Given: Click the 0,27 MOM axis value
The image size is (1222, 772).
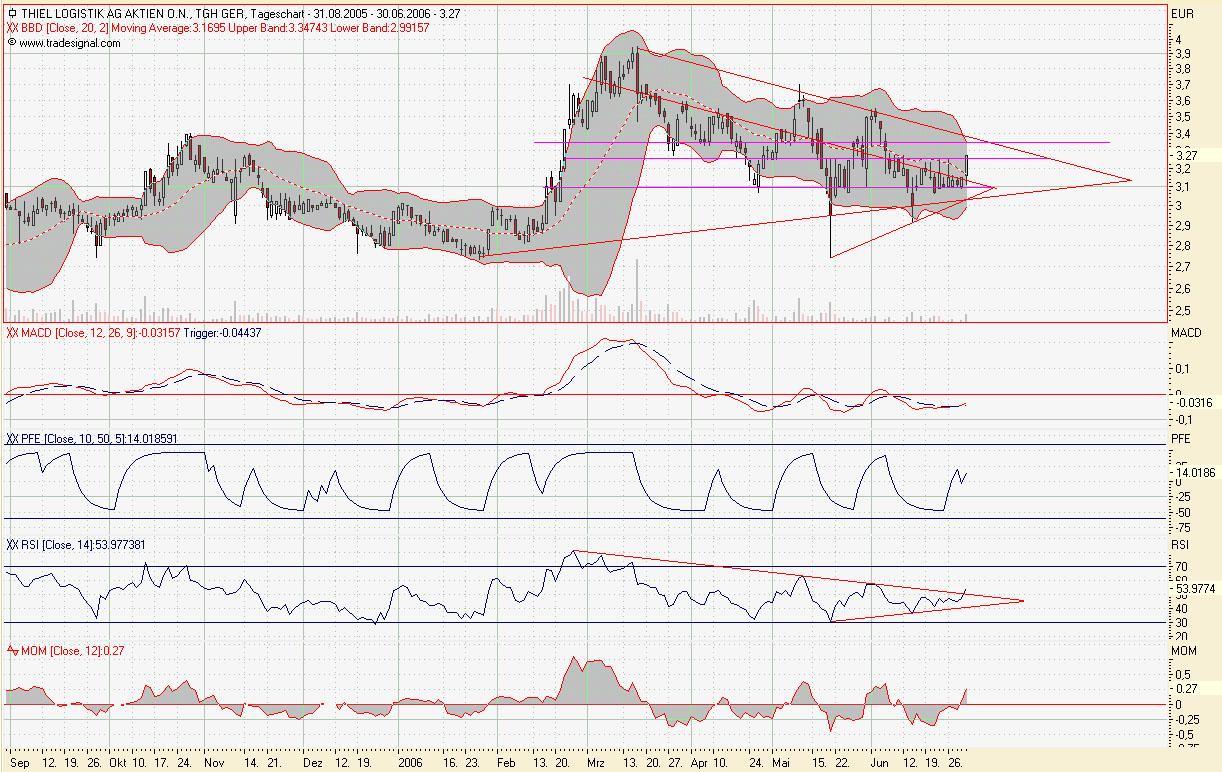Looking at the screenshot, I should (x=1186, y=687).
